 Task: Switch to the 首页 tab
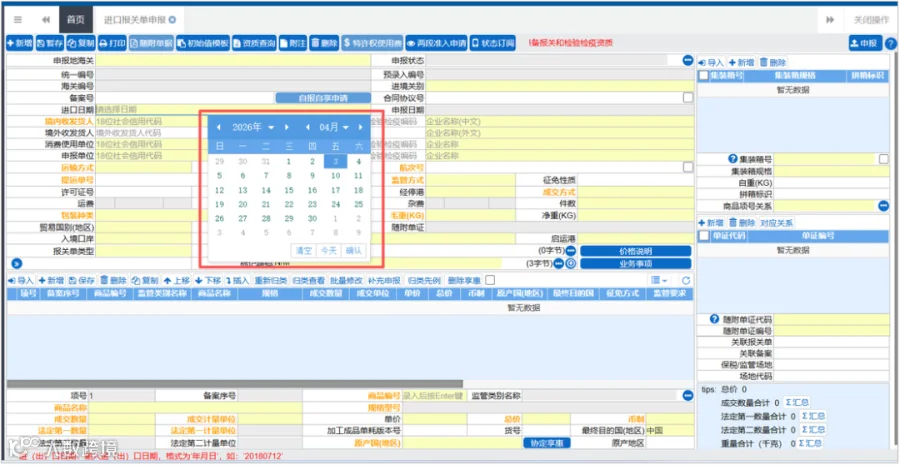76,20
